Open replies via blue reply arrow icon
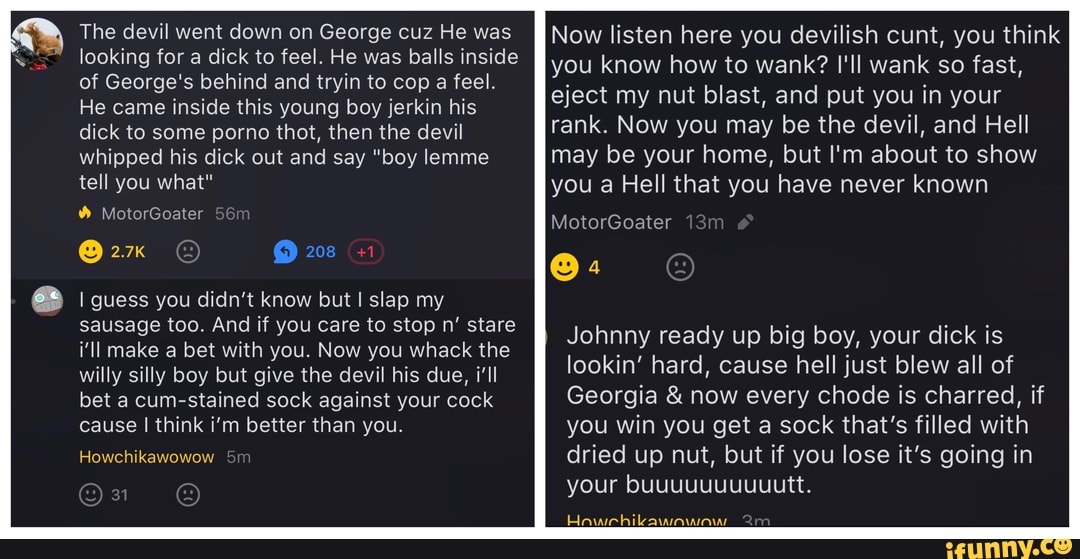This screenshot has width=1080, height=559. (285, 252)
